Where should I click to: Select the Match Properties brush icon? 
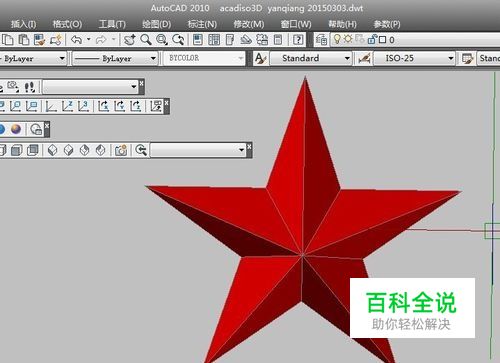coord(39,40)
